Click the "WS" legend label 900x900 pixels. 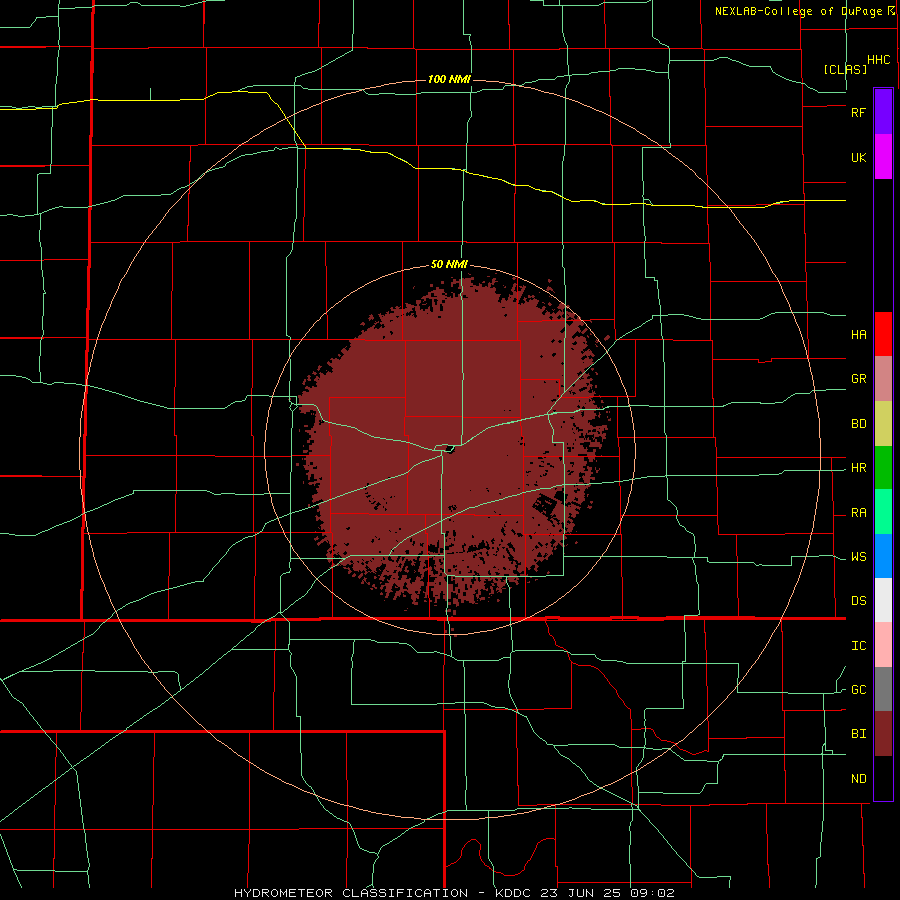pos(859,557)
